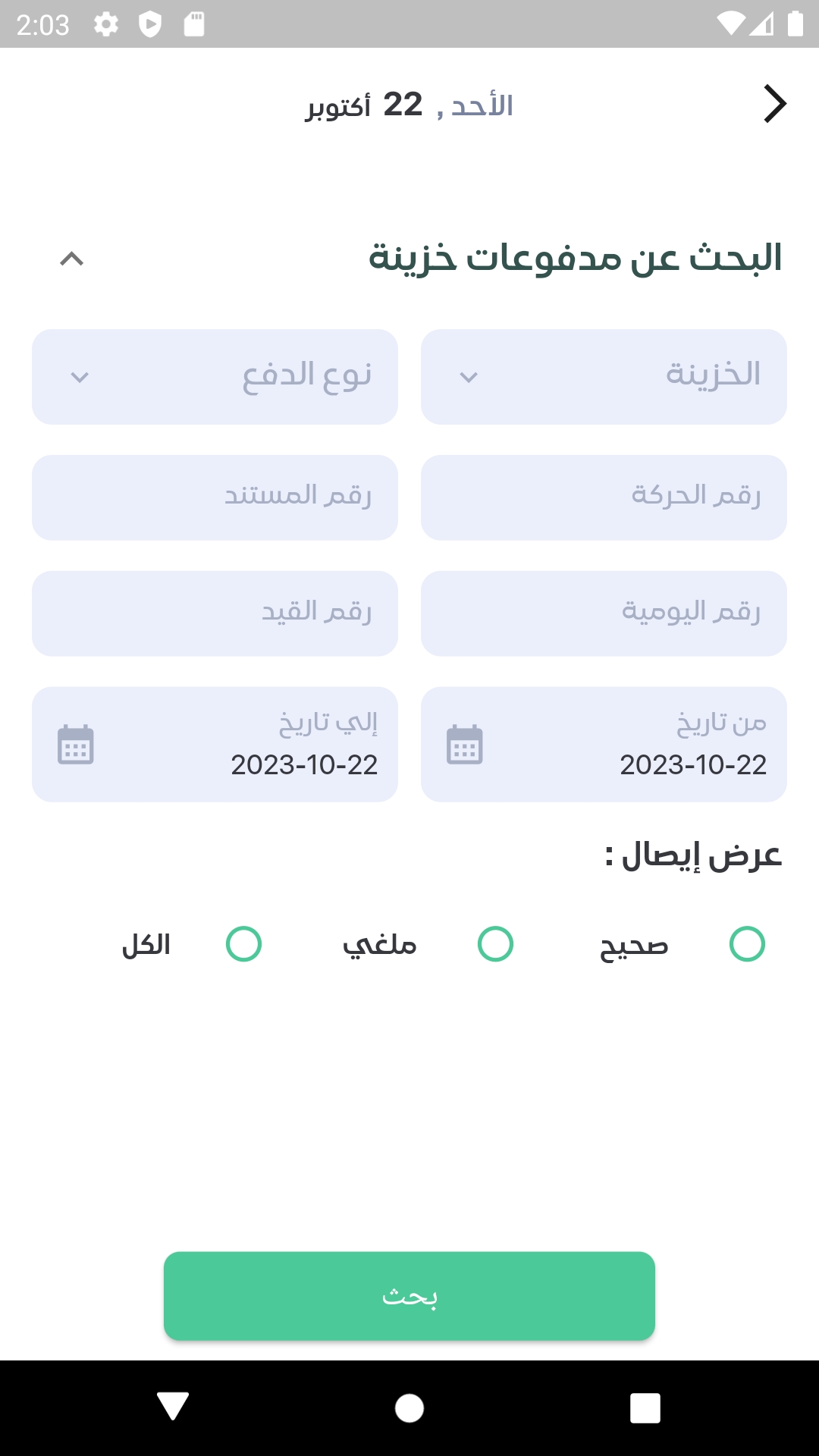819x1456 pixels.
Task: Focus the رقم المستند input field
Action: coord(215,497)
